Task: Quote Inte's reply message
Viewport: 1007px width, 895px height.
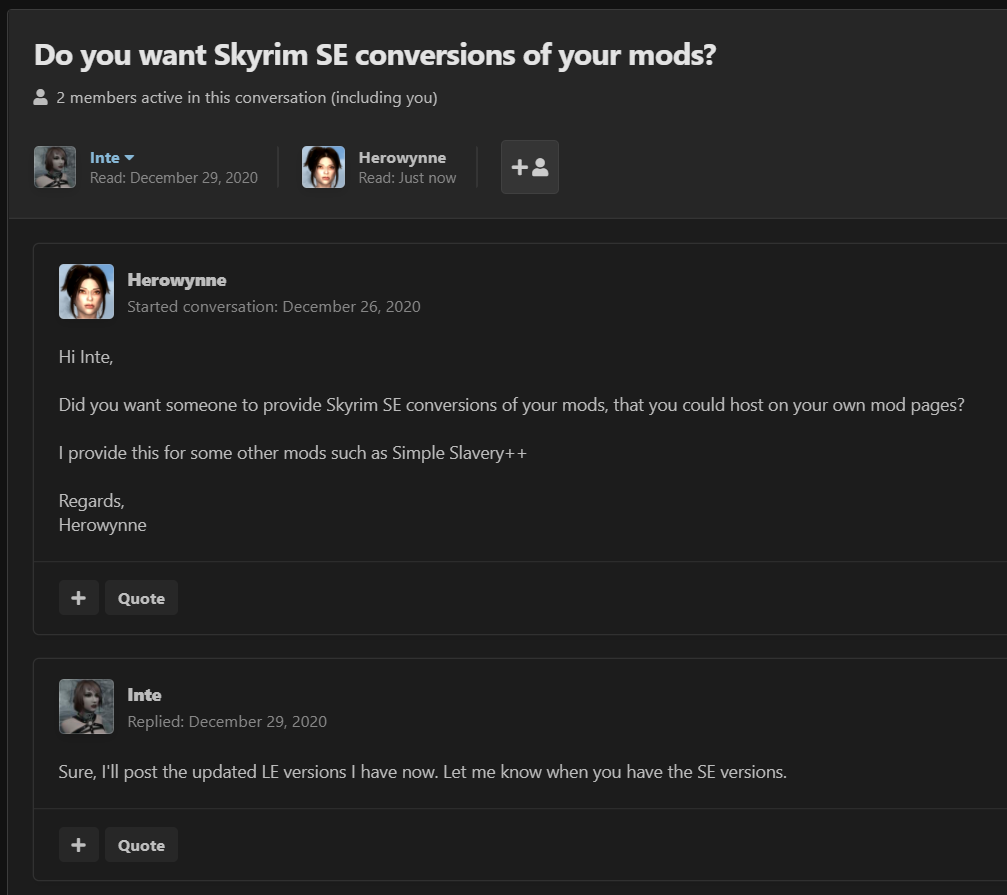Action: (x=141, y=845)
